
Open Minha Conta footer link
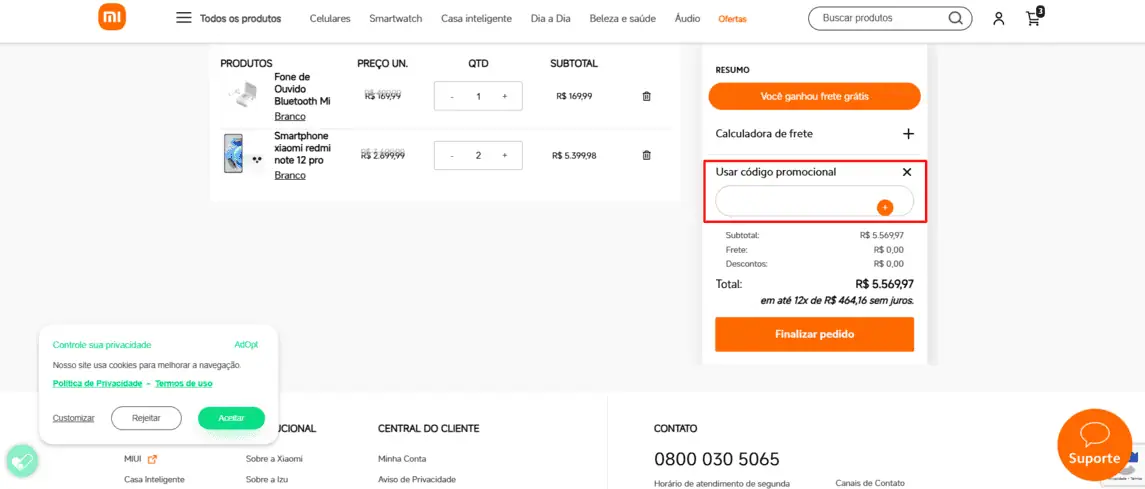(402, 459)
